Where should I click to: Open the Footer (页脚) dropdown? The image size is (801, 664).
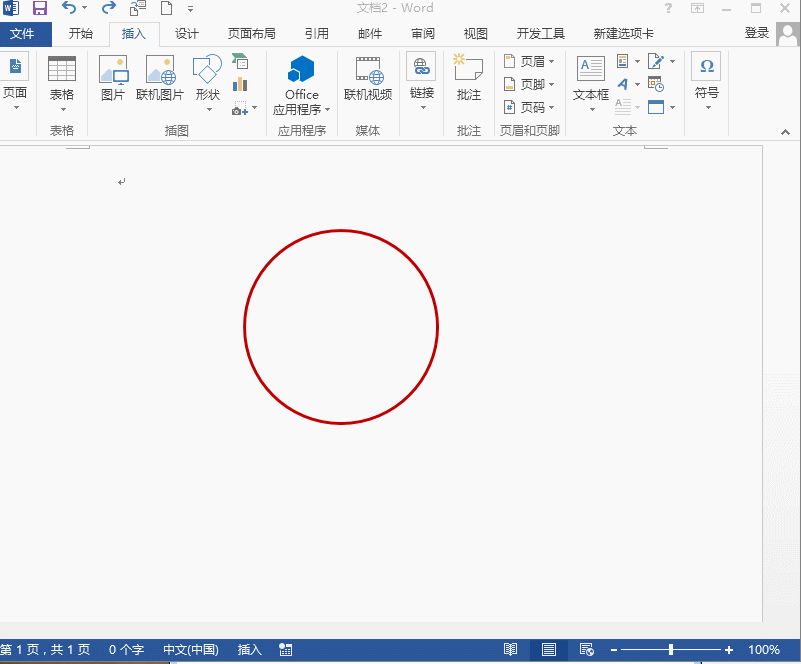pyautogui.click(x=529, y=84)
